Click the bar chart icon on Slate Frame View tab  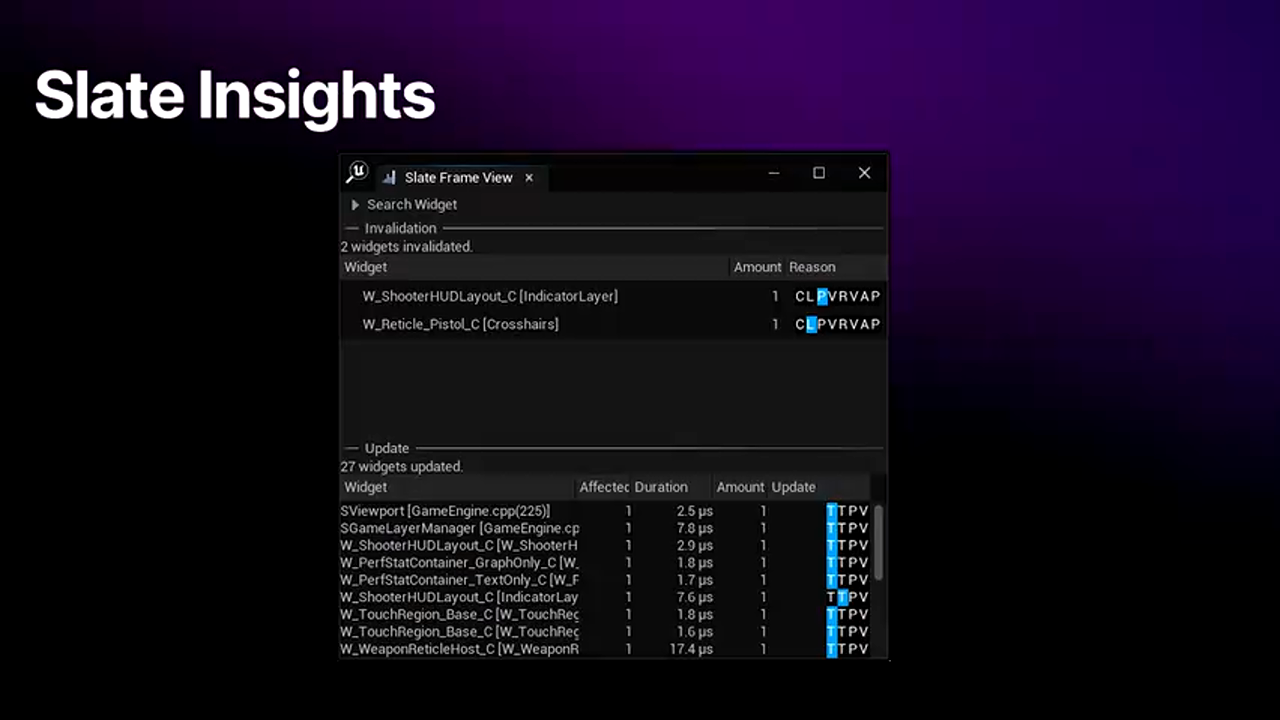(389, 178)
